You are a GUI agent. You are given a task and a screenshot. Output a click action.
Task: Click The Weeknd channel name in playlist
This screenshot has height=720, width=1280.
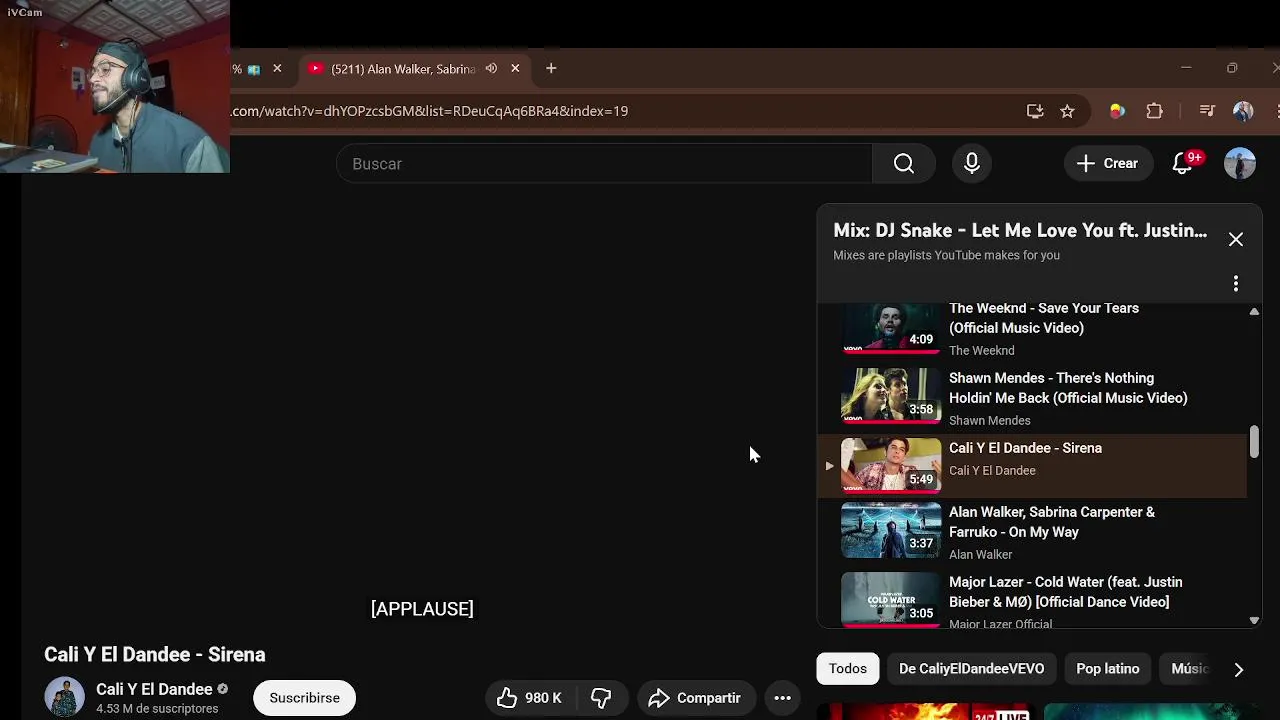pyautogui.click(x=981, y=351)
